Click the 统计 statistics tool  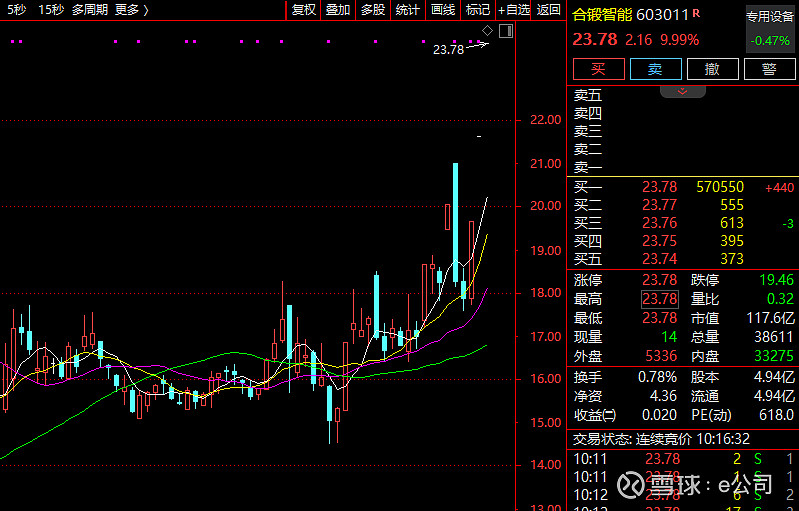pos(408,10)
